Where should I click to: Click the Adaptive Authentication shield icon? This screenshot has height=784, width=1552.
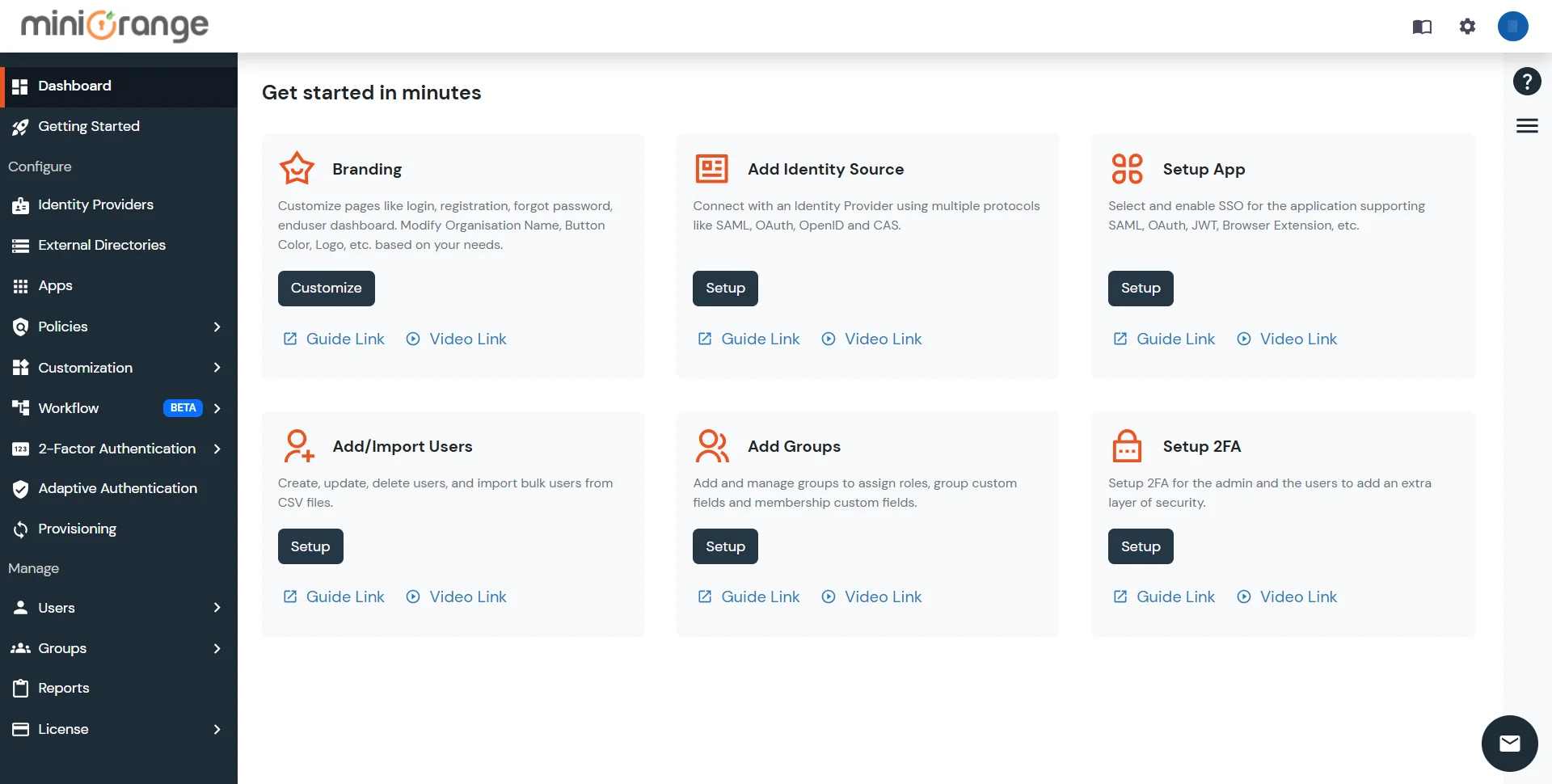tap(20, 488)
